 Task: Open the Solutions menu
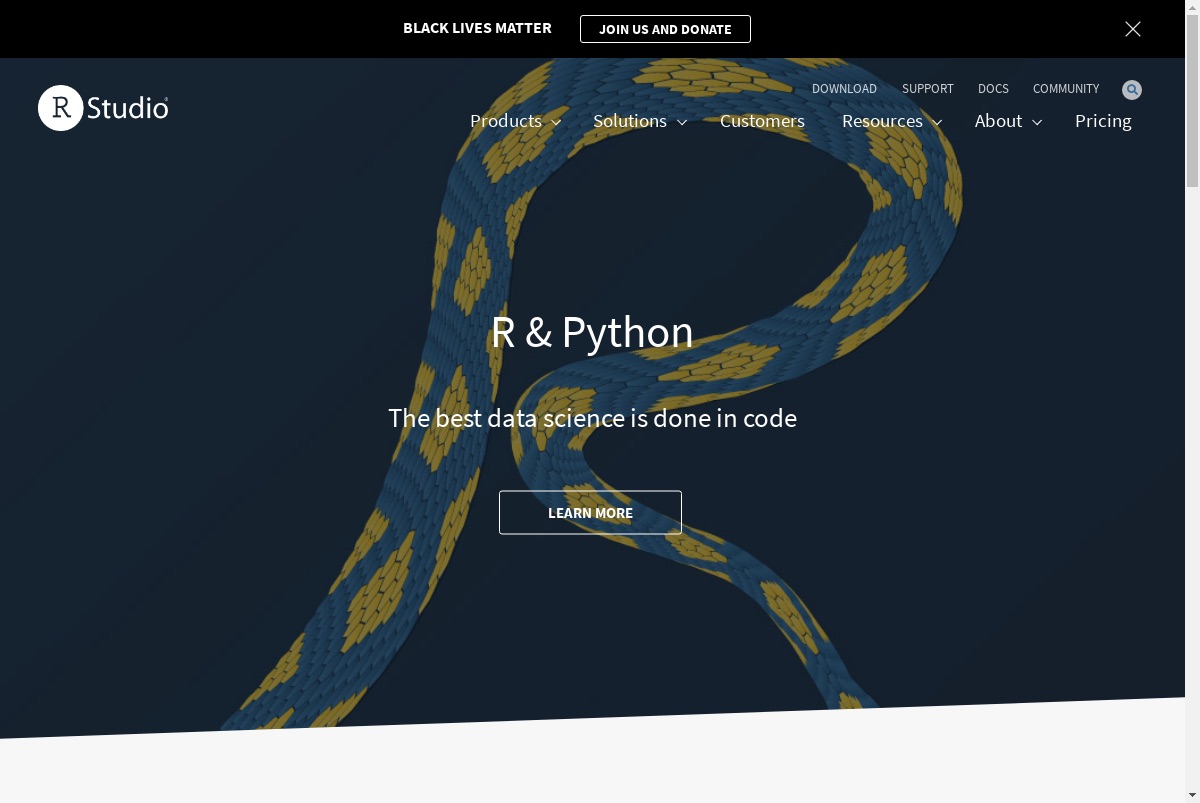[630, 121]
